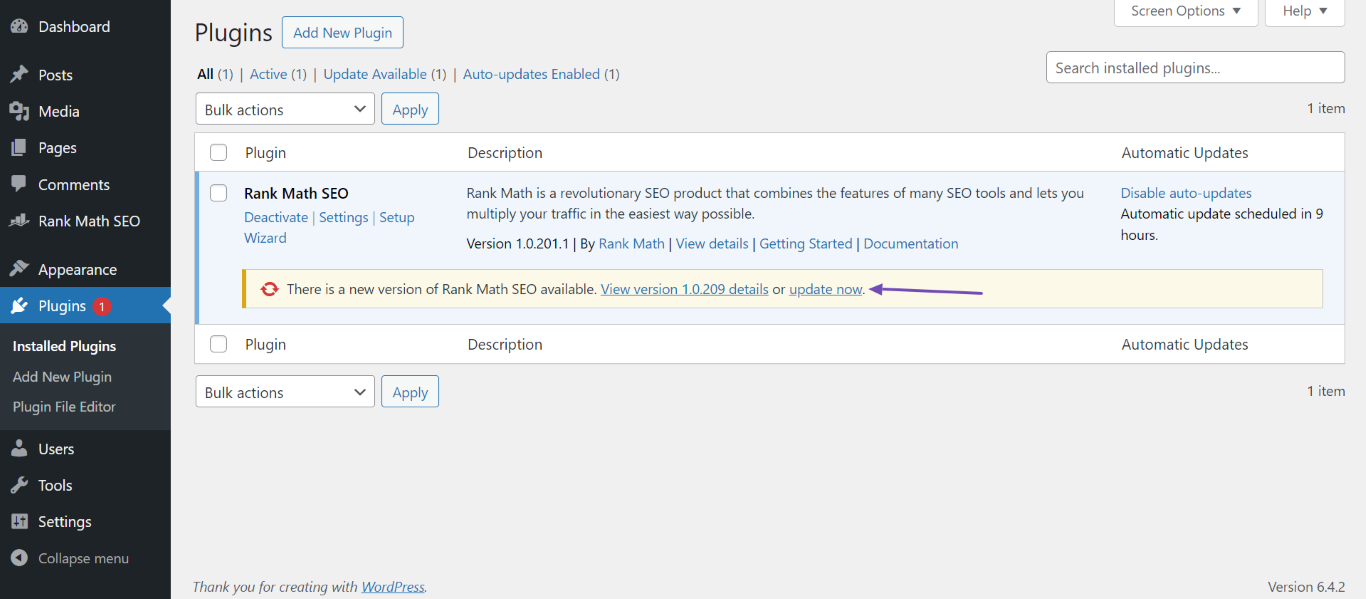This screenshot has height=599, width=1366.
Task: Open Rank Math SEO Settings link
Action: tap(344, 217)
